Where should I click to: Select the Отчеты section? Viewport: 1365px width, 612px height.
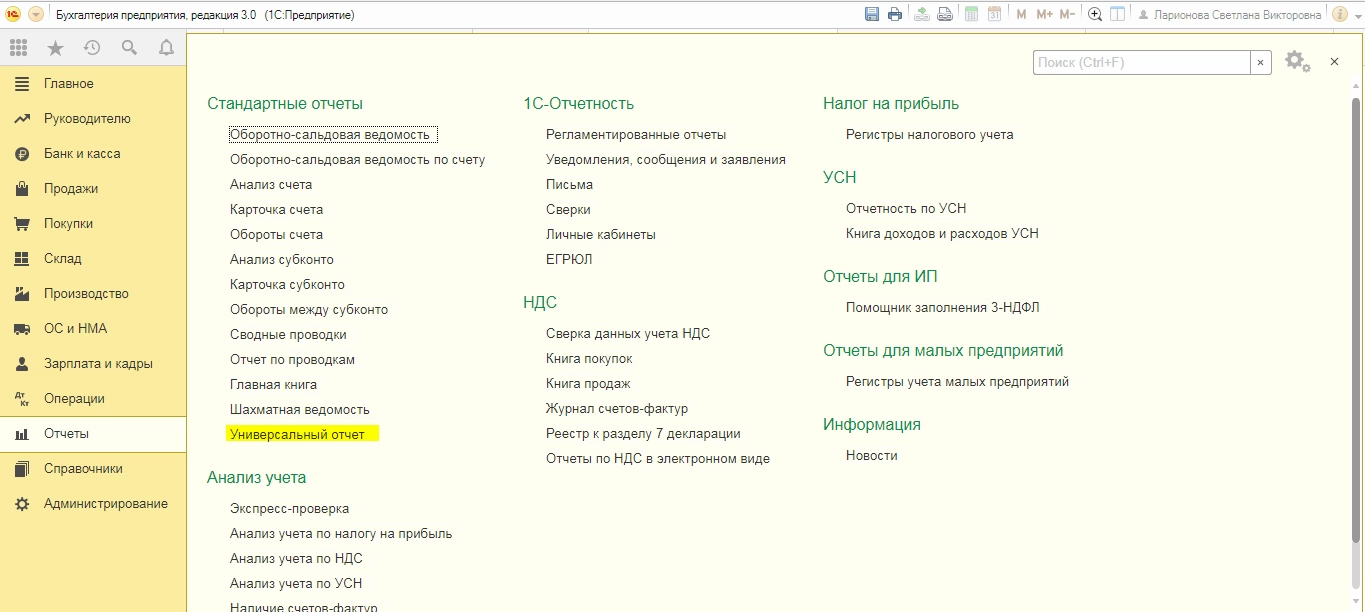93,434
